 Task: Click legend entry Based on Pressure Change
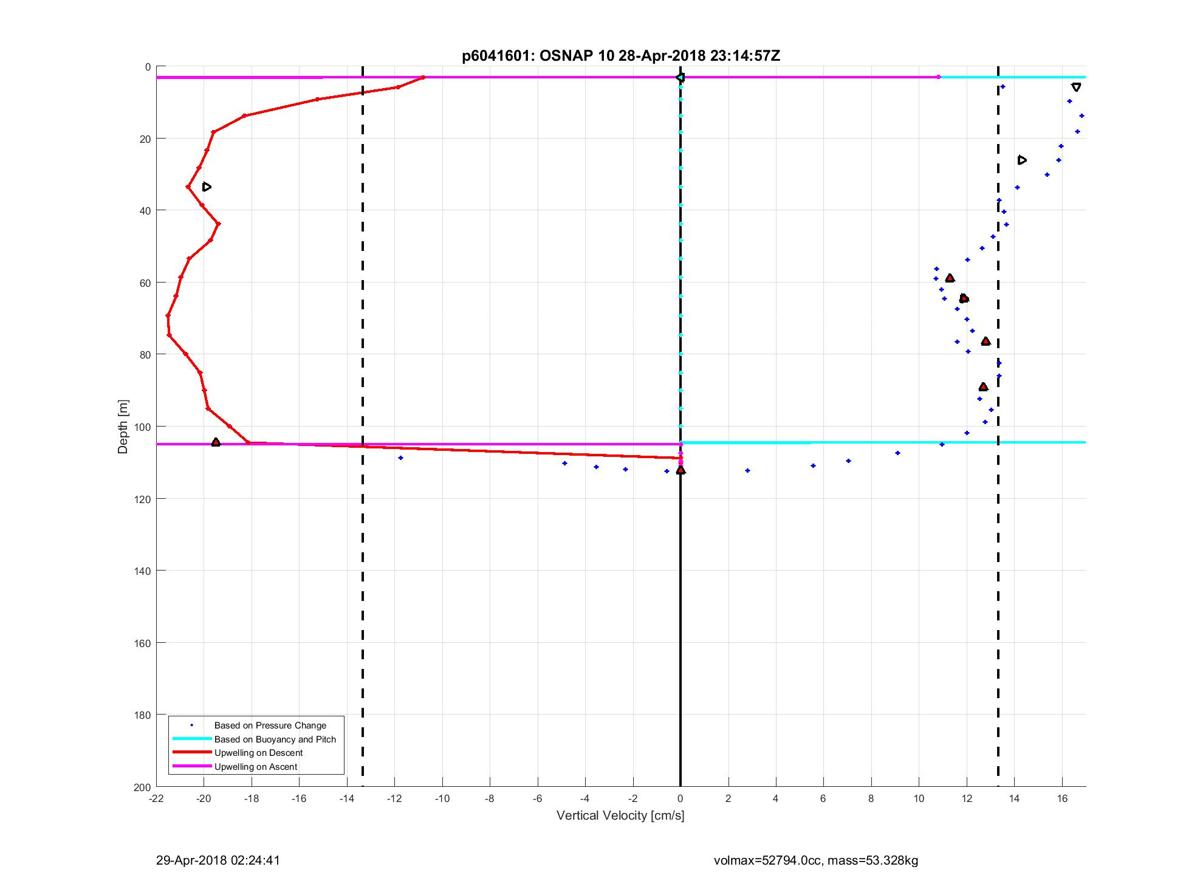click(x=270, y=725)
